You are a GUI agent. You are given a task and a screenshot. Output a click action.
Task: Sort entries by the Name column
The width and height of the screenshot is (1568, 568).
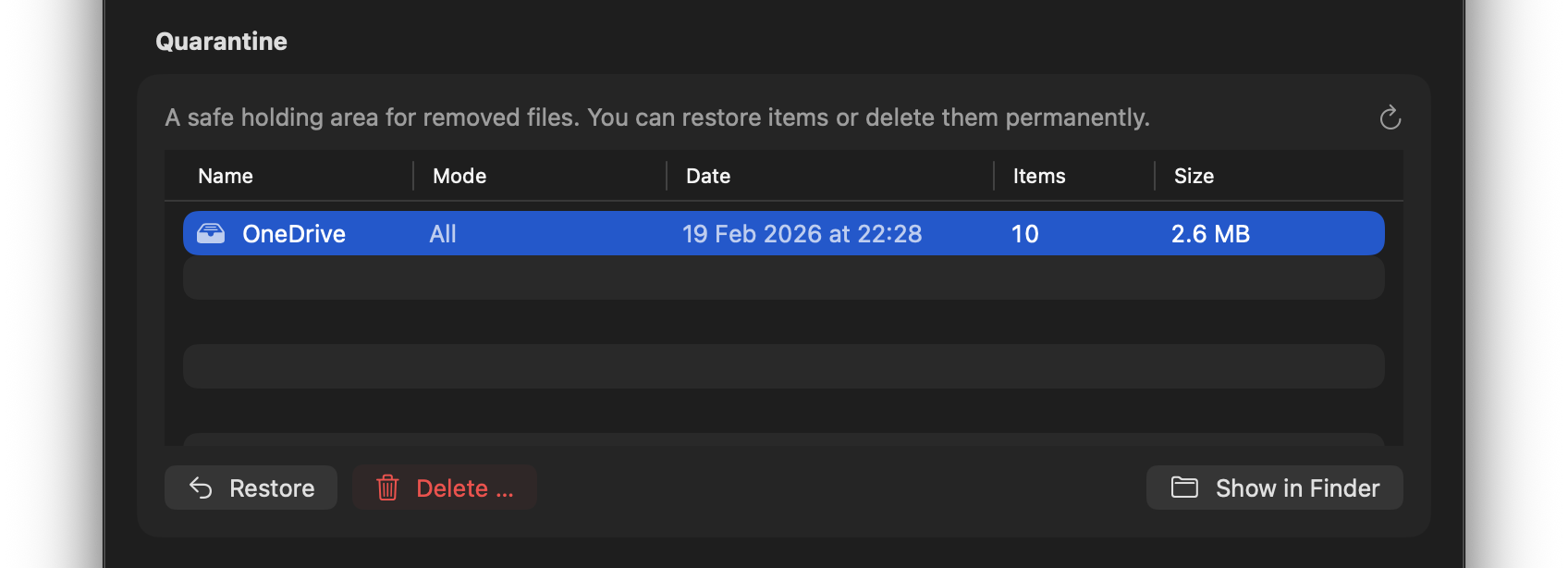click(x=226, y=176)
